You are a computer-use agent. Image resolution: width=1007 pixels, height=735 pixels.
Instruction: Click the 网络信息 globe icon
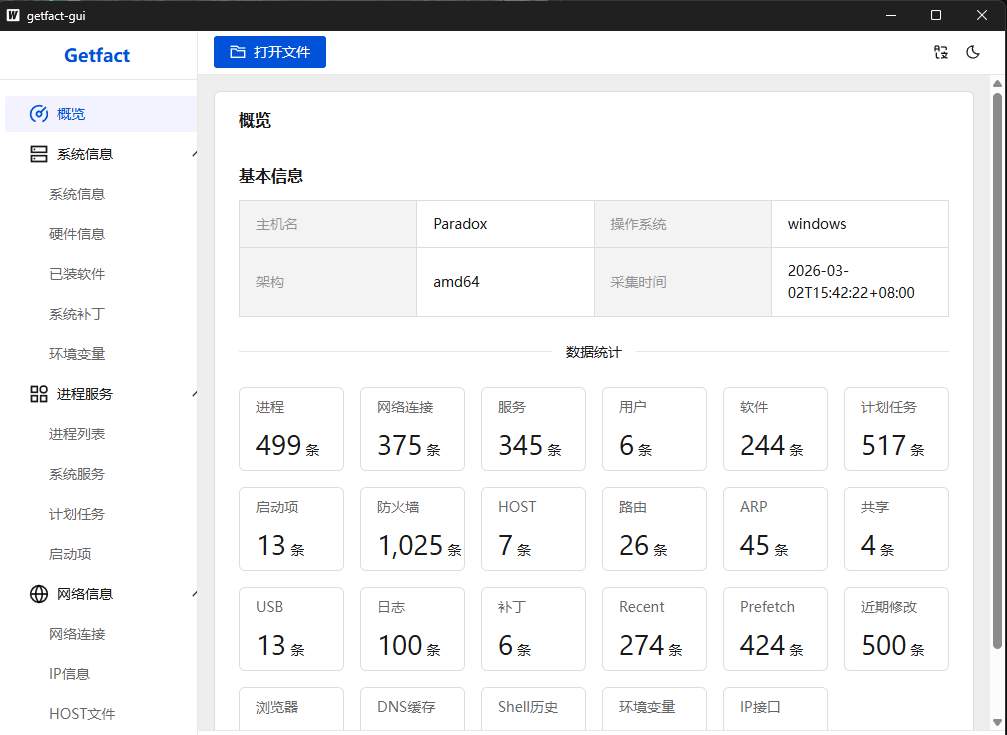pyautogui.click(x=39, y=594)
